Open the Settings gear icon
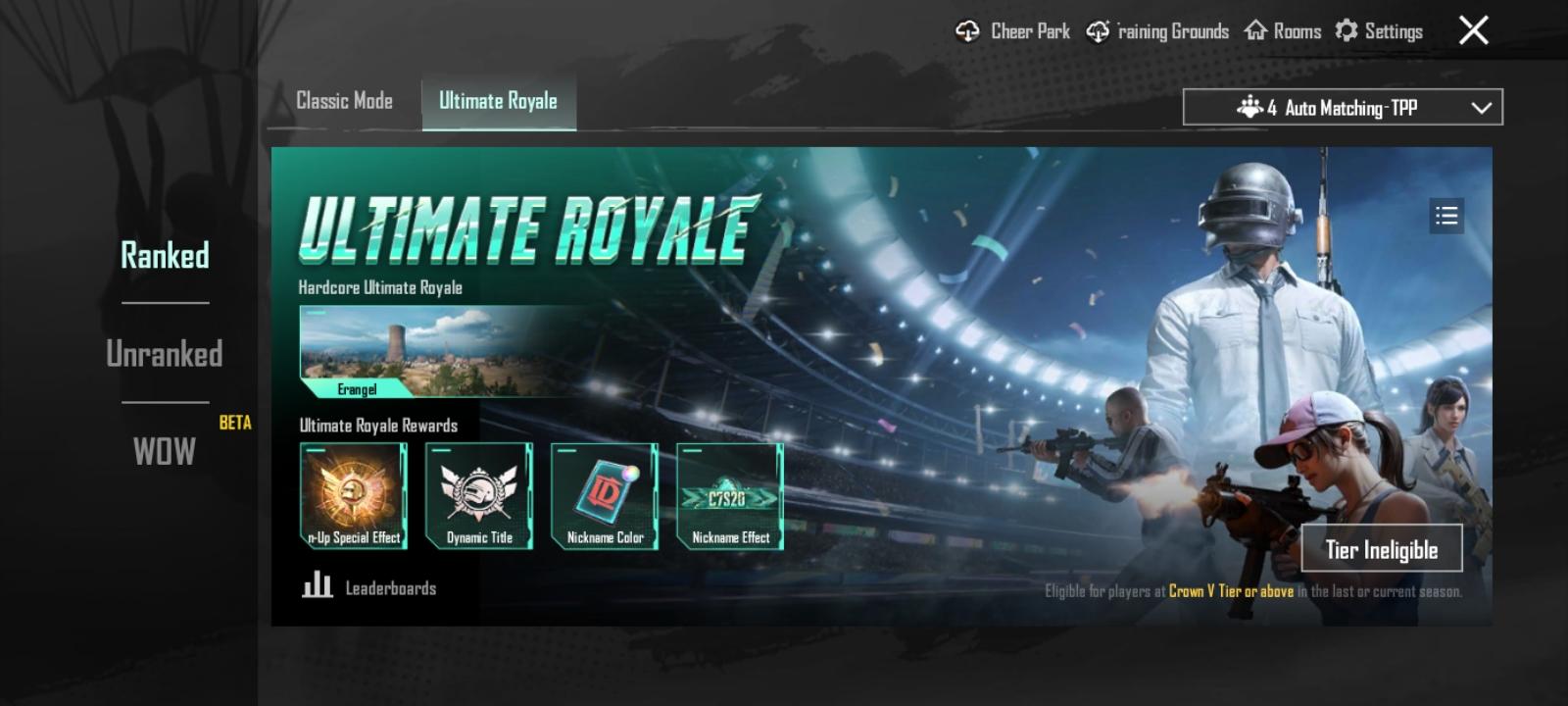 click(1347, 30)
